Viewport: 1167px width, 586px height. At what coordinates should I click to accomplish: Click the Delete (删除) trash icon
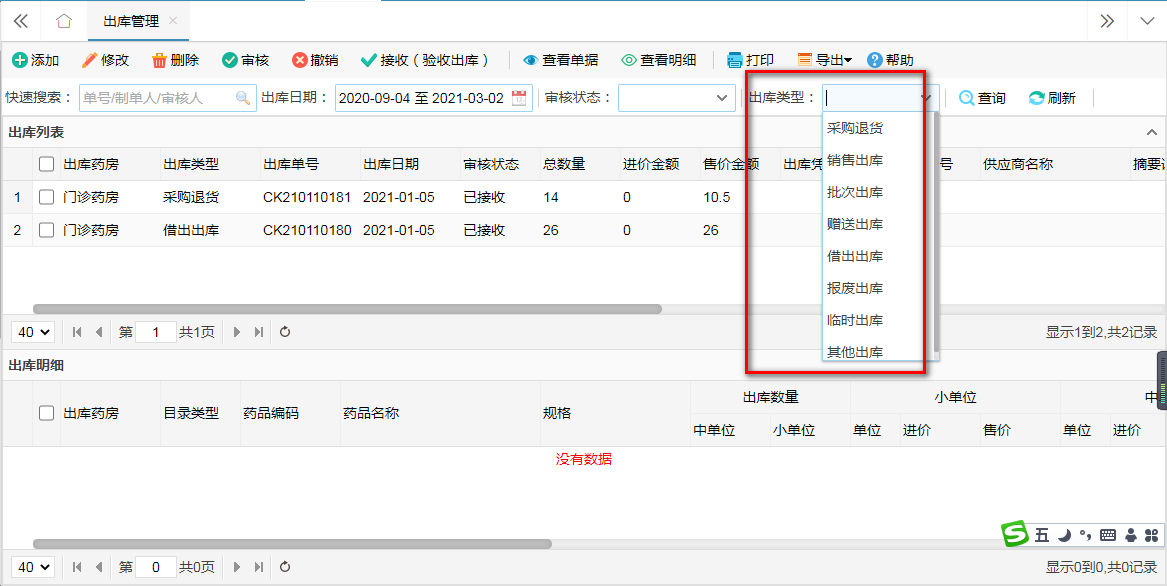tap(159, 60)
